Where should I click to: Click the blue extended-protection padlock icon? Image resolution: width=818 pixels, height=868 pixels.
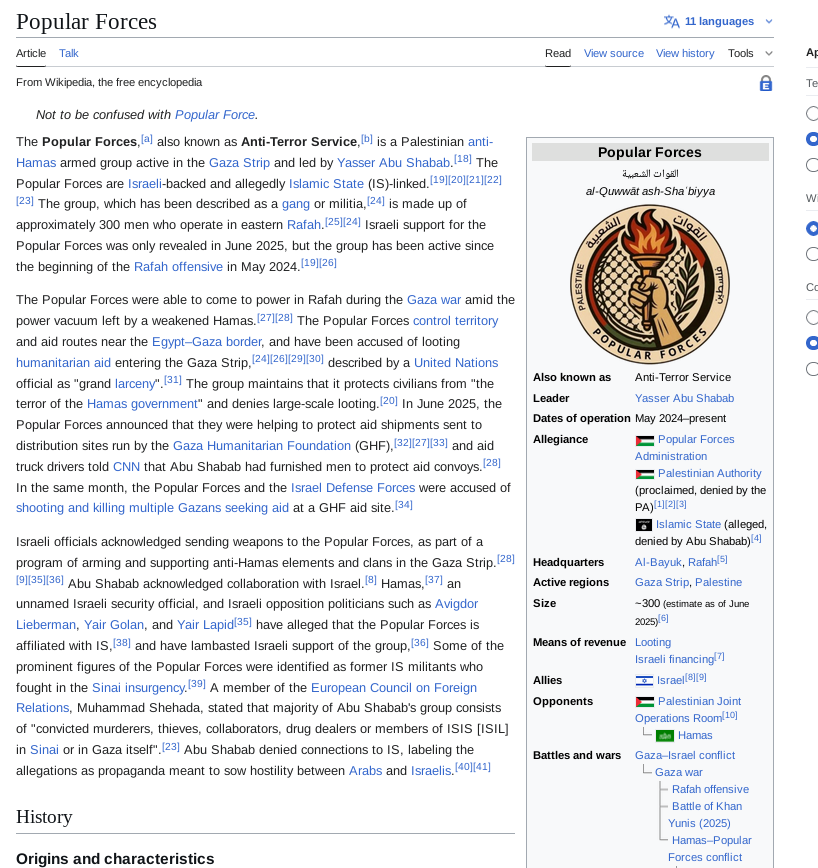point(765,84)
